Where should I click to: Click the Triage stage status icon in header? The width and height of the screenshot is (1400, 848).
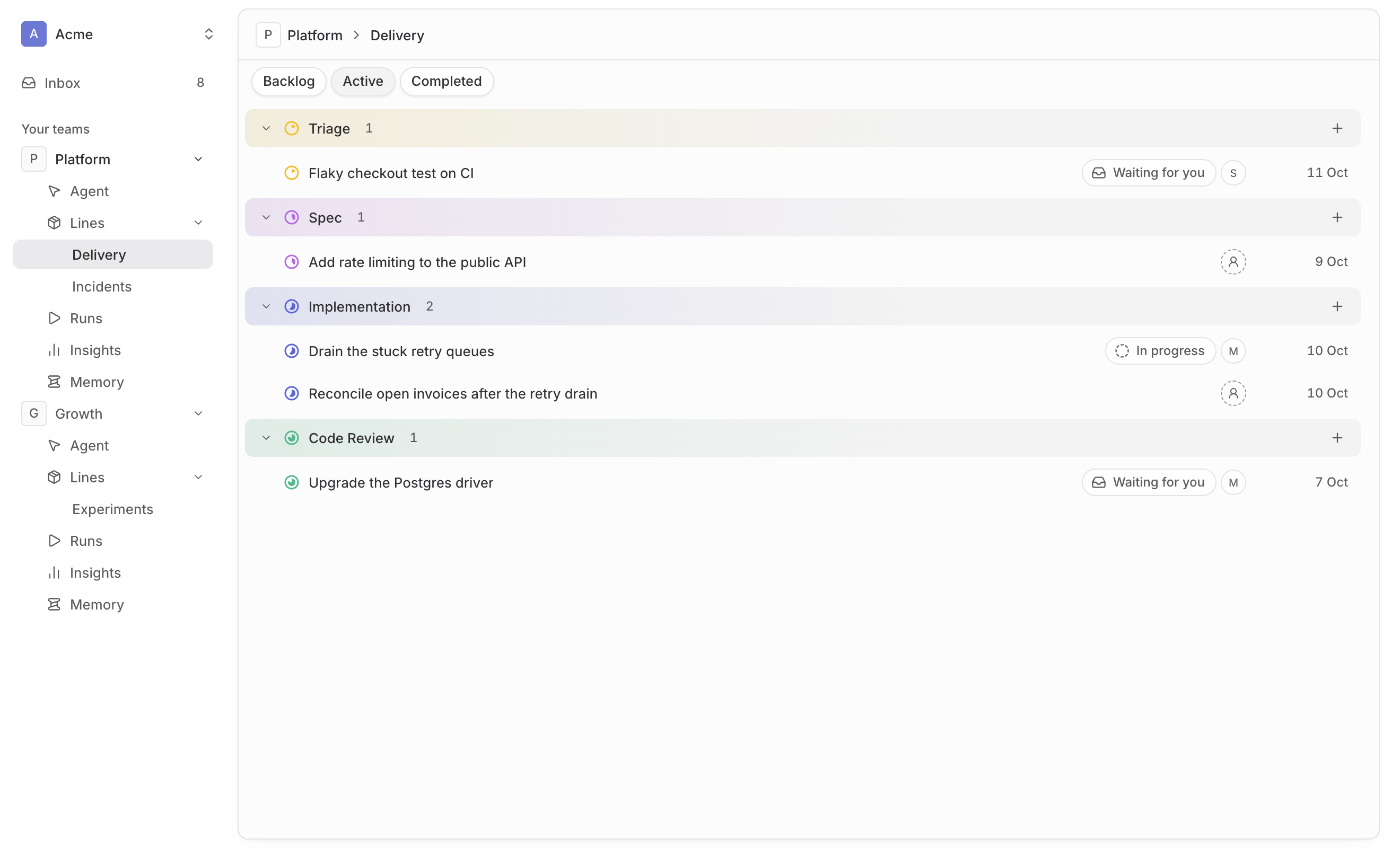(292, 128)
